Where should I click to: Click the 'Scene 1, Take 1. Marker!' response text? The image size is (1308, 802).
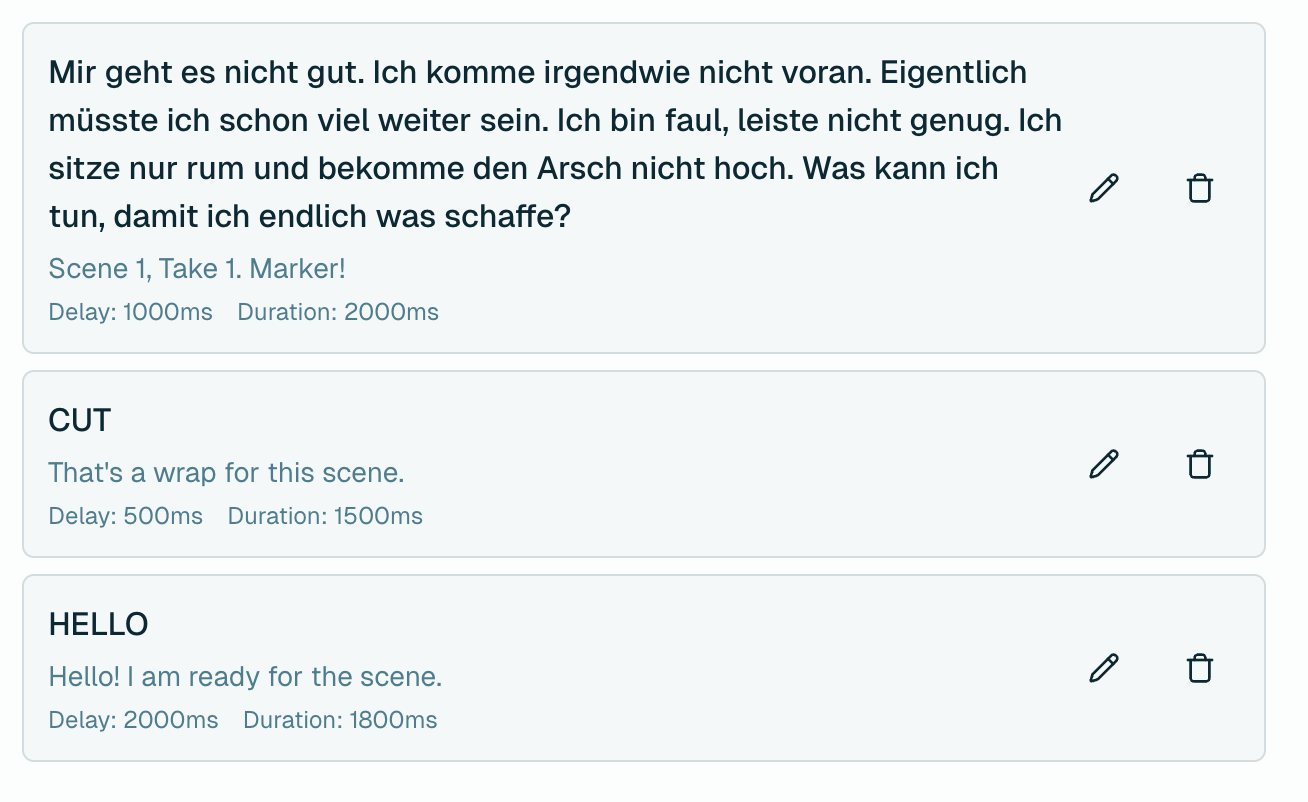[197, 268]
